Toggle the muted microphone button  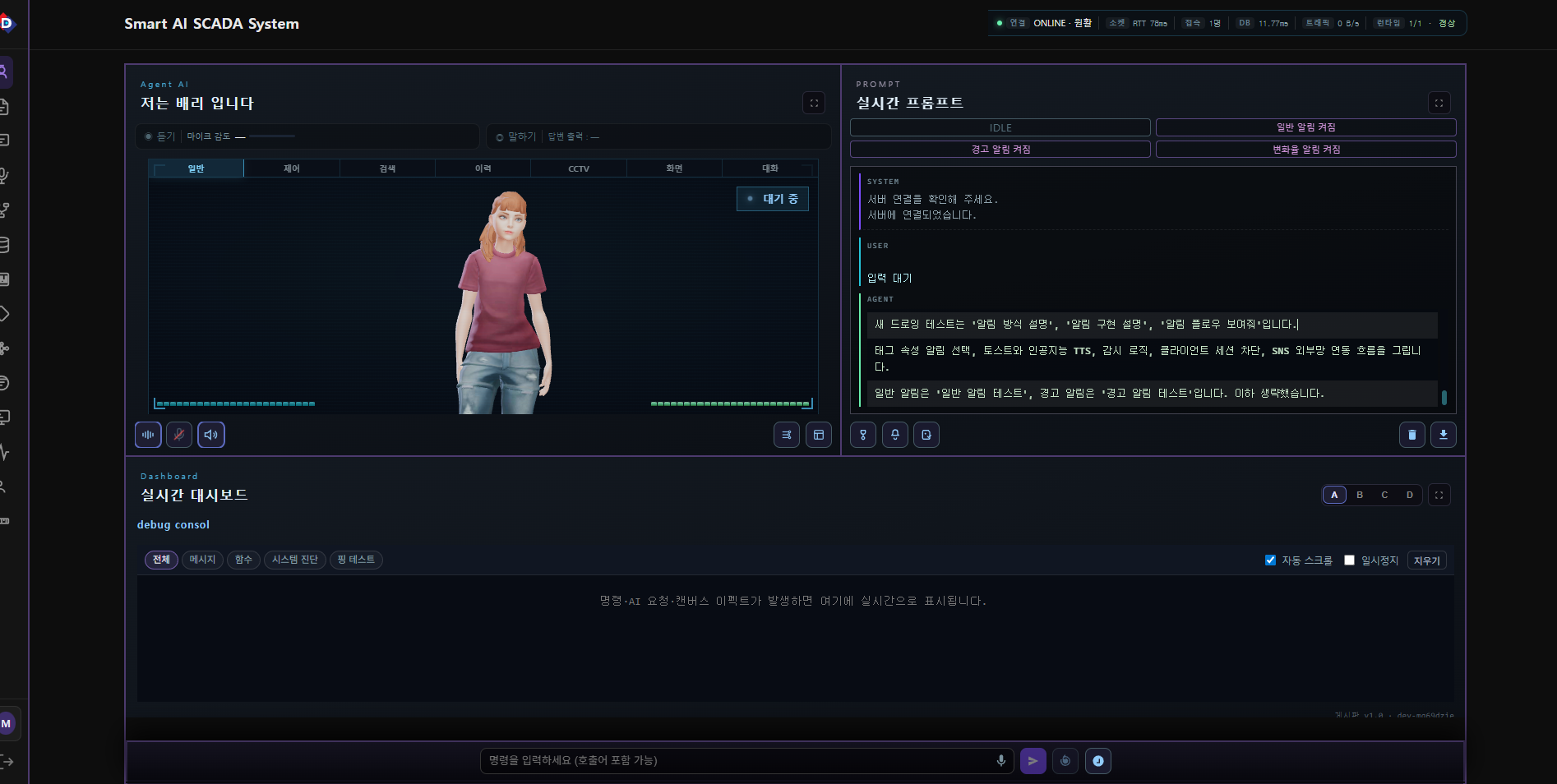click(x=179, y=435)
